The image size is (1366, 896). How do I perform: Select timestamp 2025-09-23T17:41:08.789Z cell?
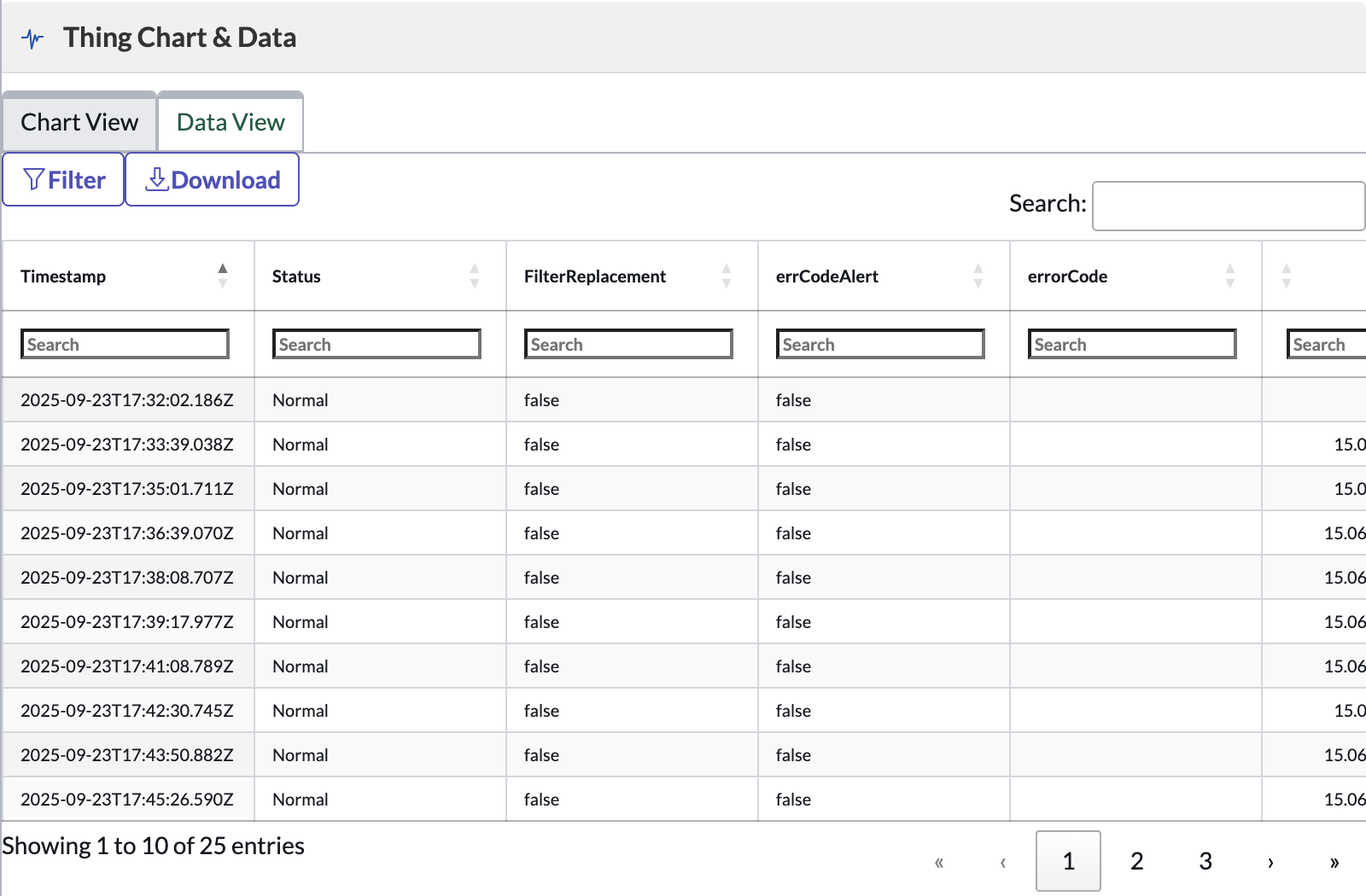click(127, 666)
